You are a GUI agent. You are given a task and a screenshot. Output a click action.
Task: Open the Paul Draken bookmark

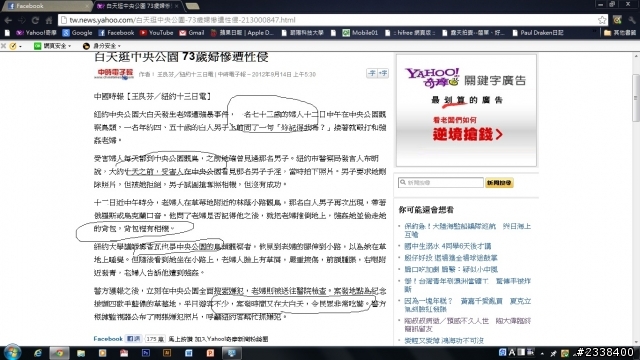coord(538,33)
